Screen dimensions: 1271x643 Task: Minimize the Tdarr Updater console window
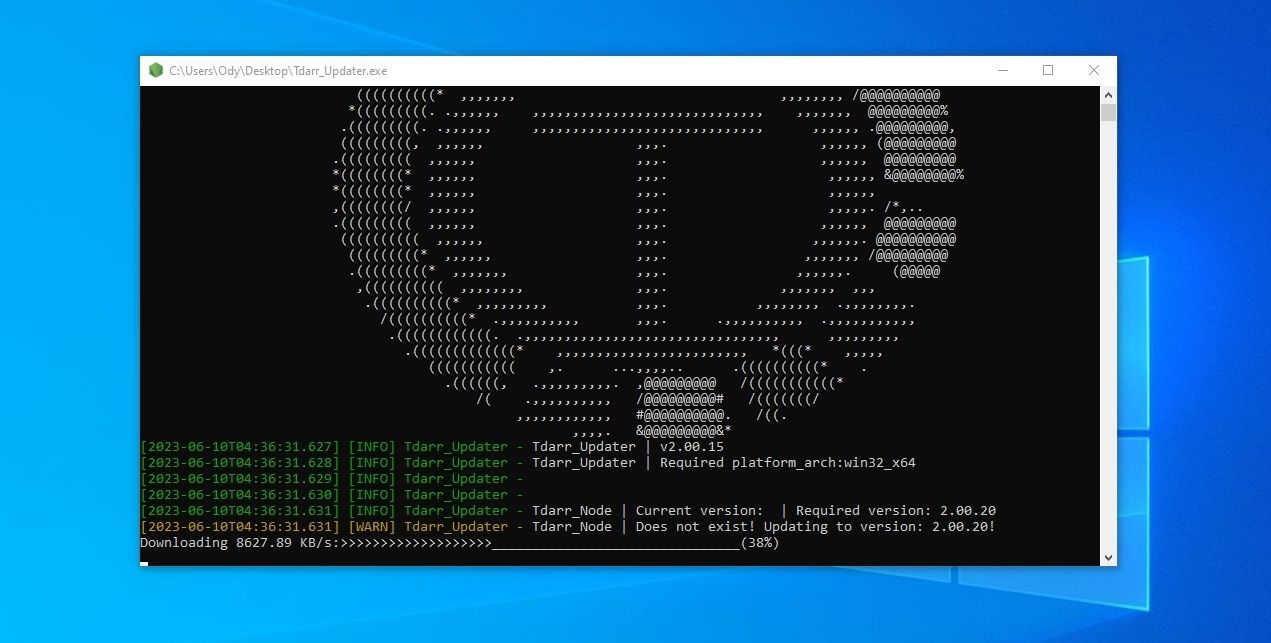(1002, 70)
